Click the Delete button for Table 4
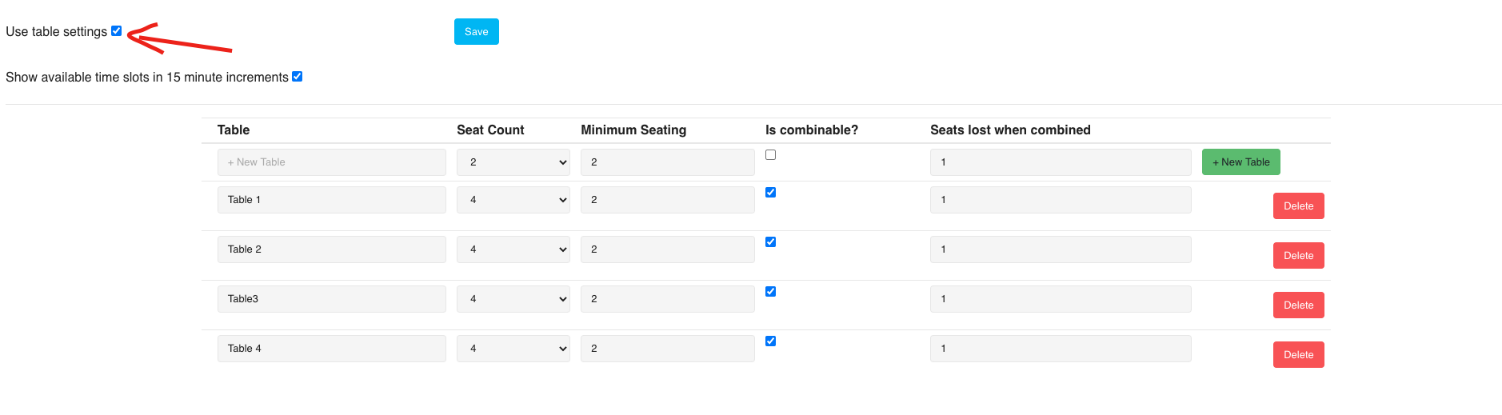The image size is (1502, 415). [1298, 355]
